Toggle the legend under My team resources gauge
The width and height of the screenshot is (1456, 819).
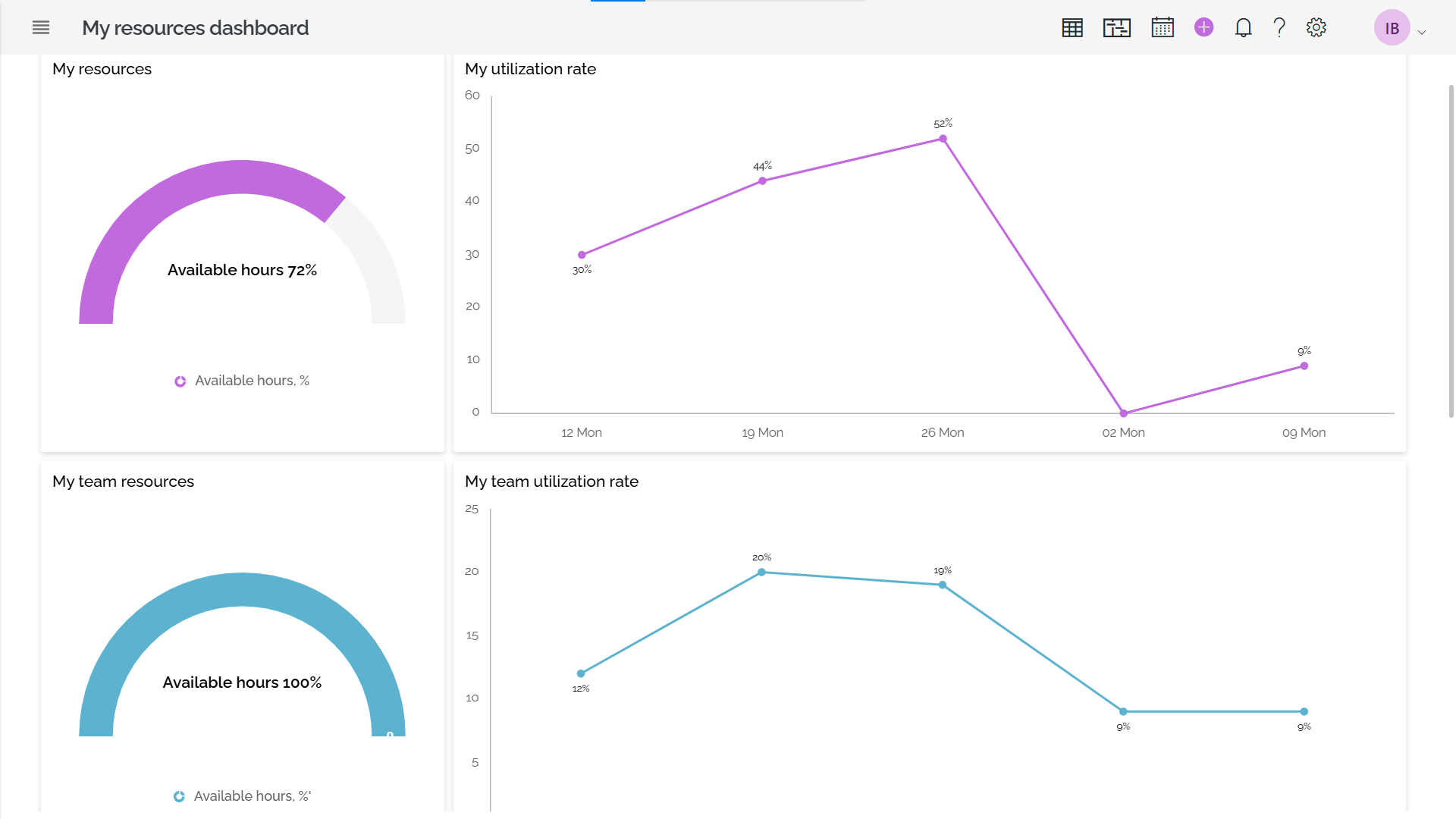pyautogui.click(x=251, y=795)
